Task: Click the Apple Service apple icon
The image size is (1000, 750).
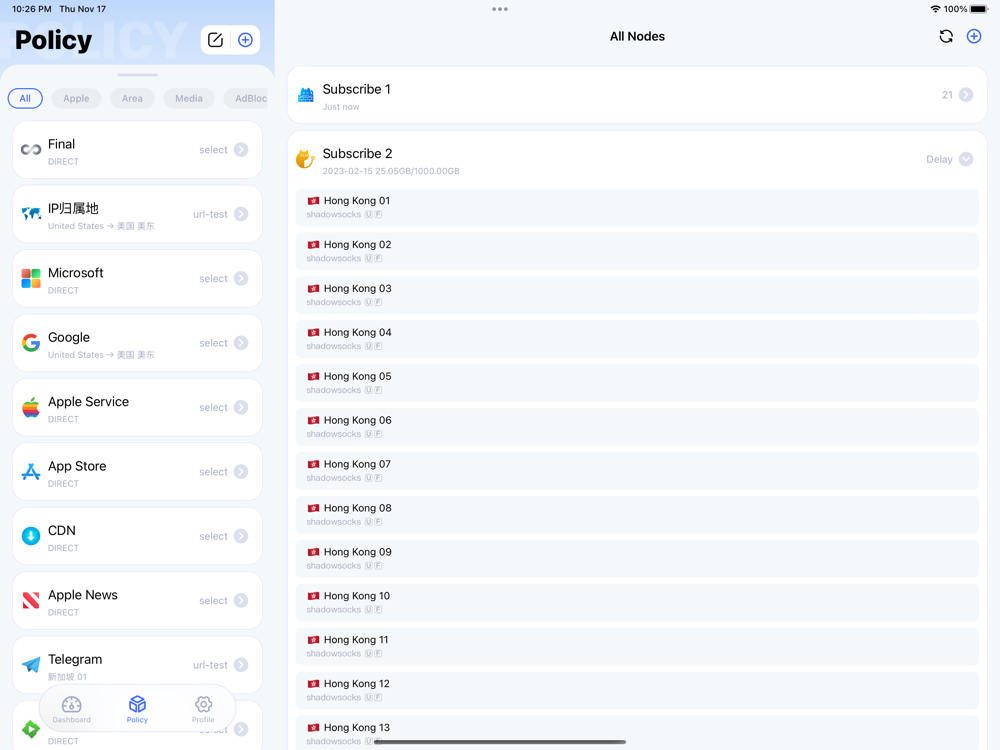Action: pyautogui.click(x=31, y=407)
